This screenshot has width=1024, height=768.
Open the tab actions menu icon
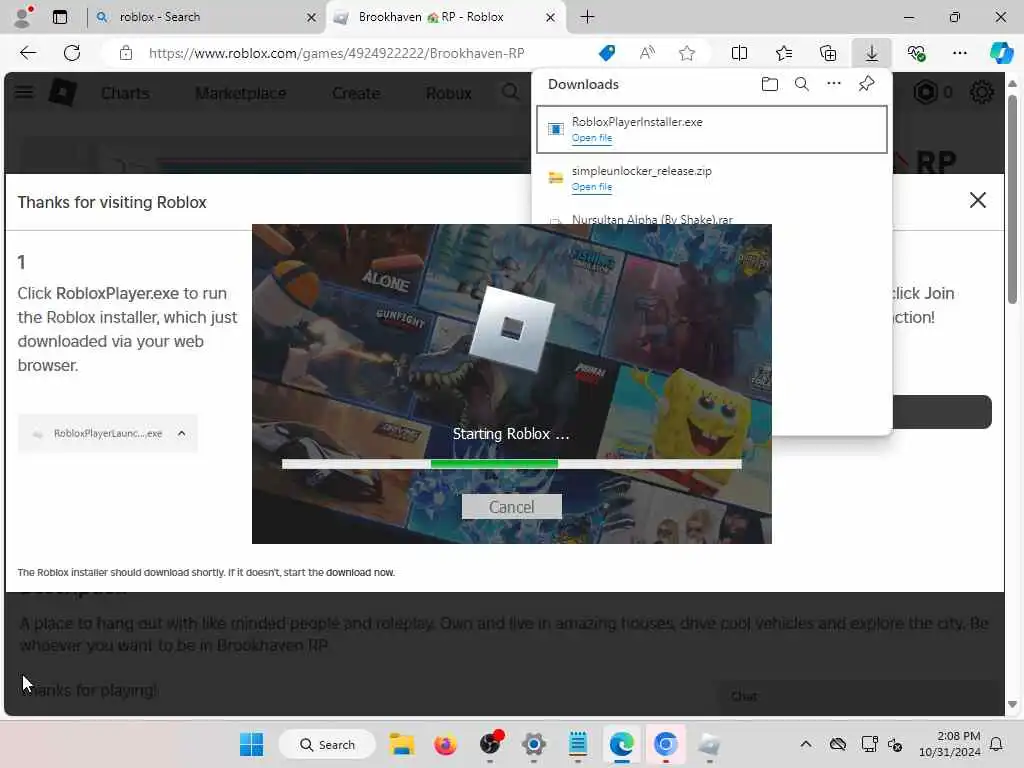pyautogui.click(x=60, y=17)
